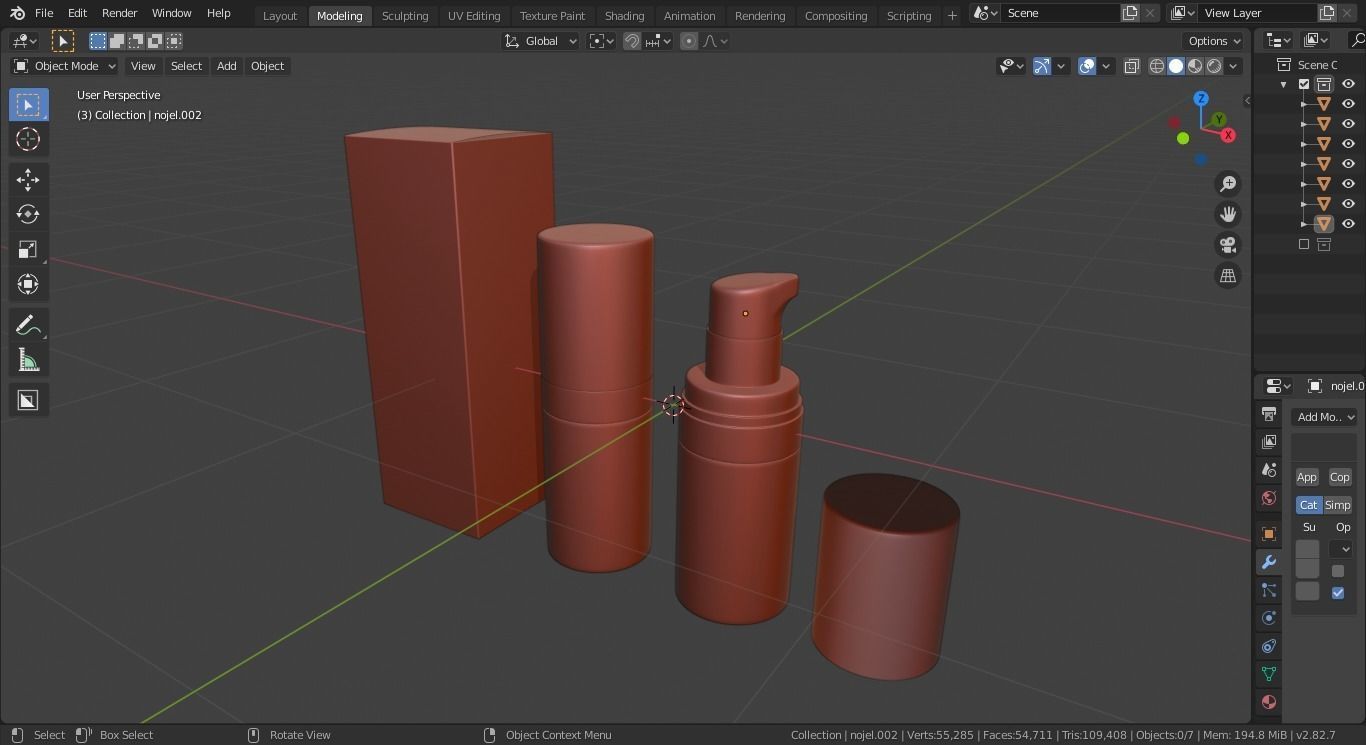The height and width of the screenshot is (745, 1366).
Task: Hide the collection with its eye icon
Action: pyautogui.click(x=1348, y=84)
